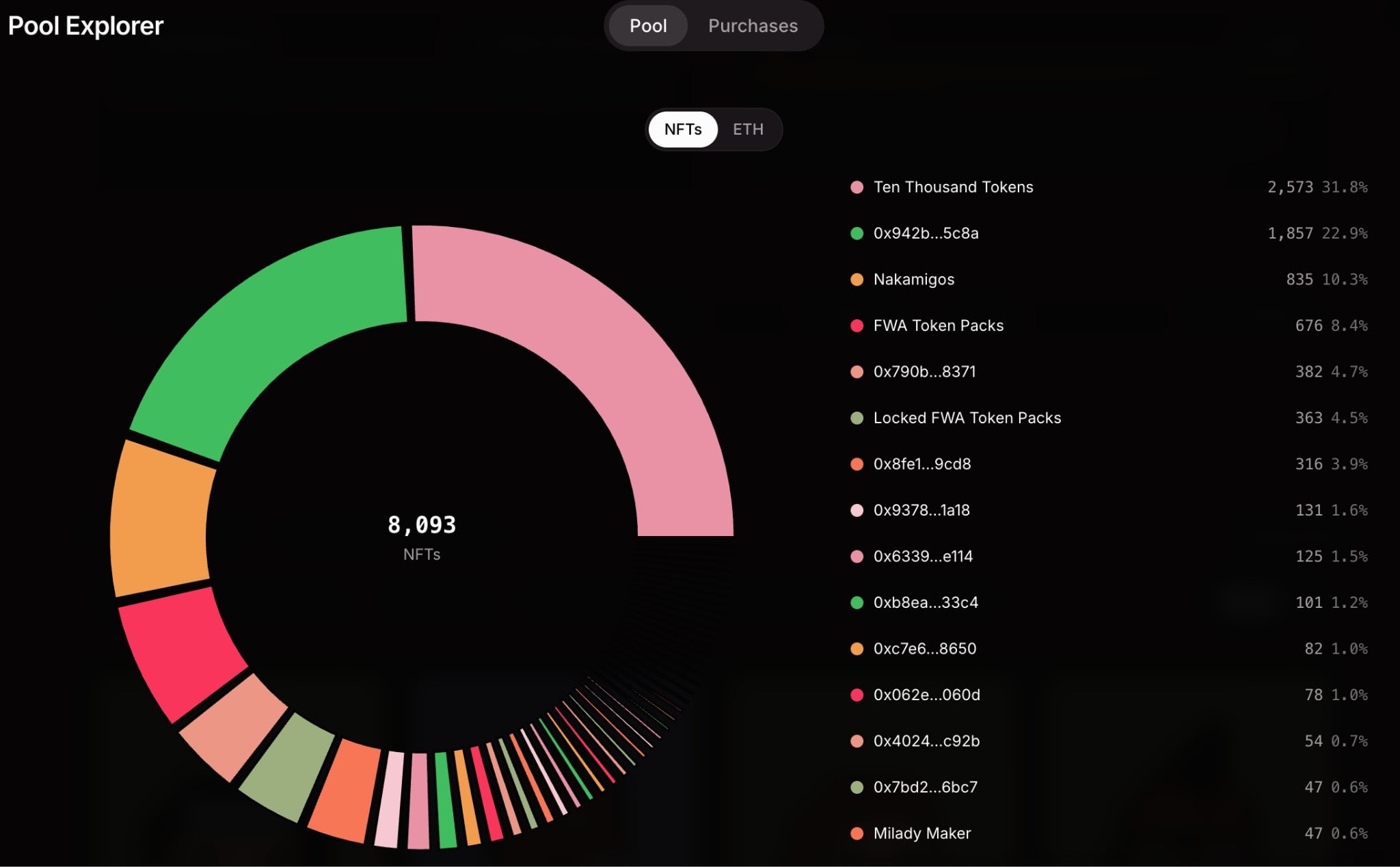This screenshot has width=1400, height=867.
Task: Click the pink Ten Thousand Tokens legend dot
Action: pos(857,187)
